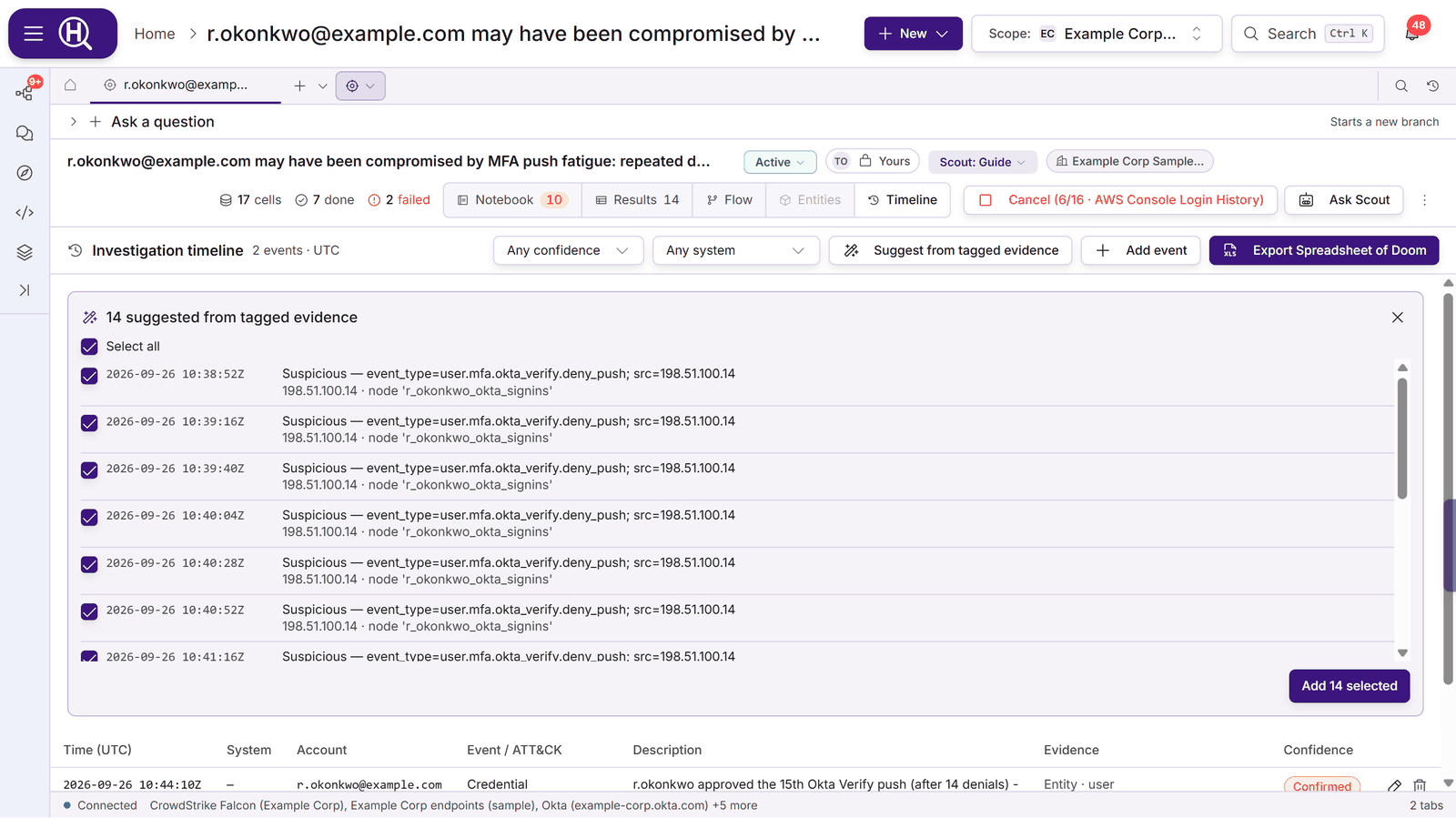Close the suggested evidence panel
Image resolution: width=1456 pixels, height=818 pixels.
pyautogui.click(x=1398, y=318)
